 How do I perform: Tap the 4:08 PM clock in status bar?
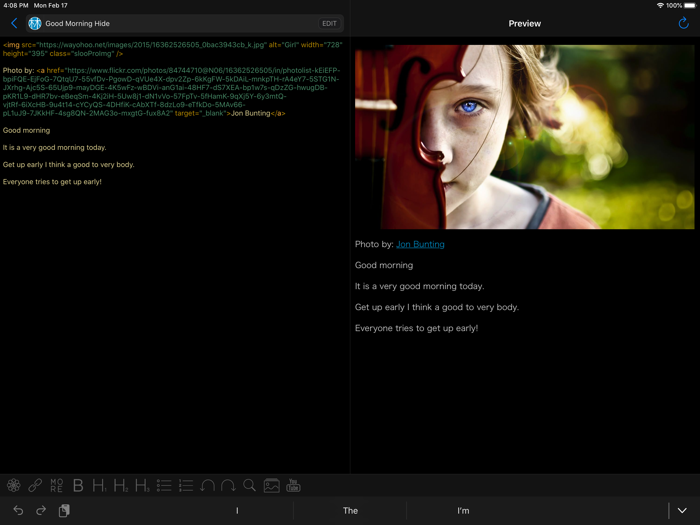tap(16, 5)
